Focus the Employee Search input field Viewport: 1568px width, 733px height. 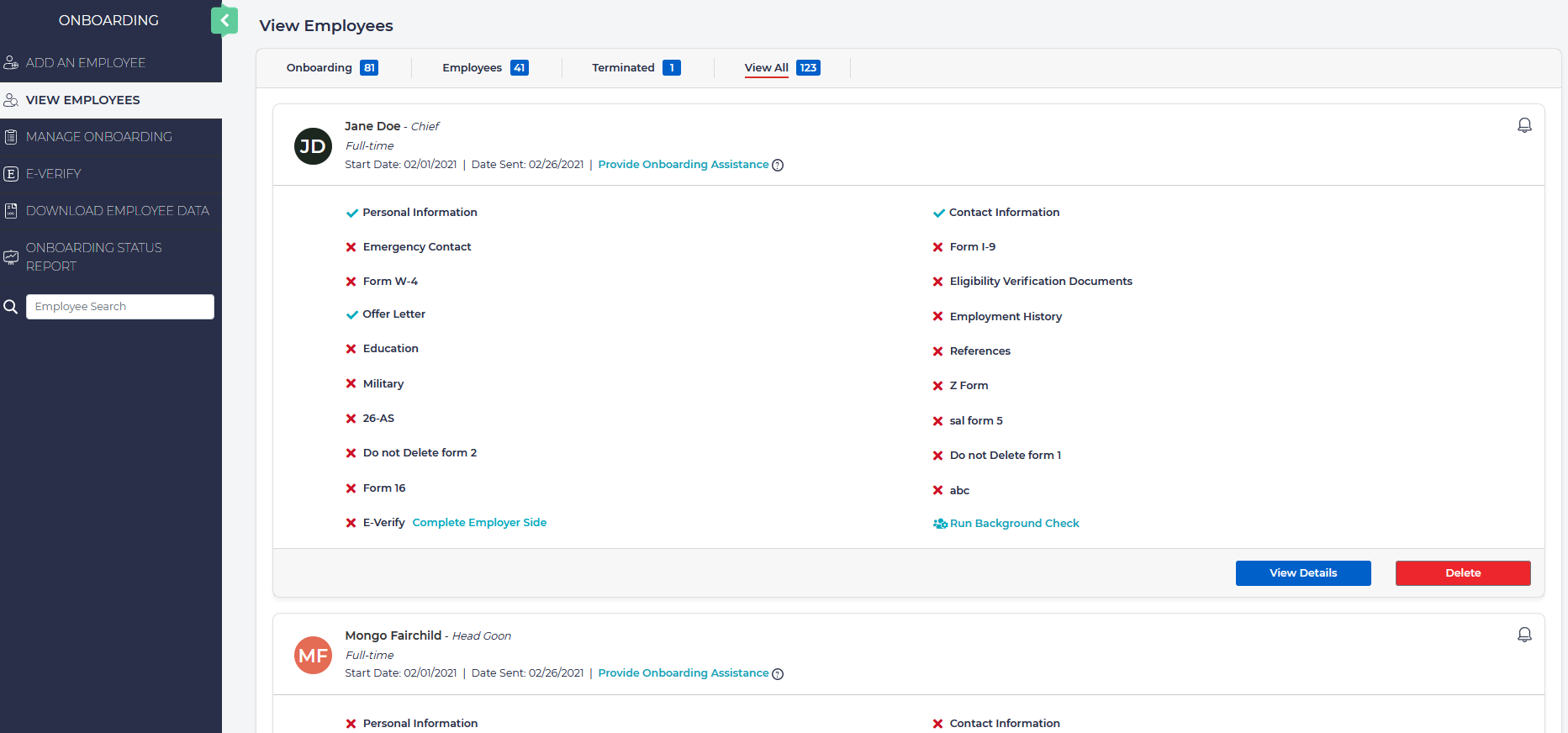(120, 307)
